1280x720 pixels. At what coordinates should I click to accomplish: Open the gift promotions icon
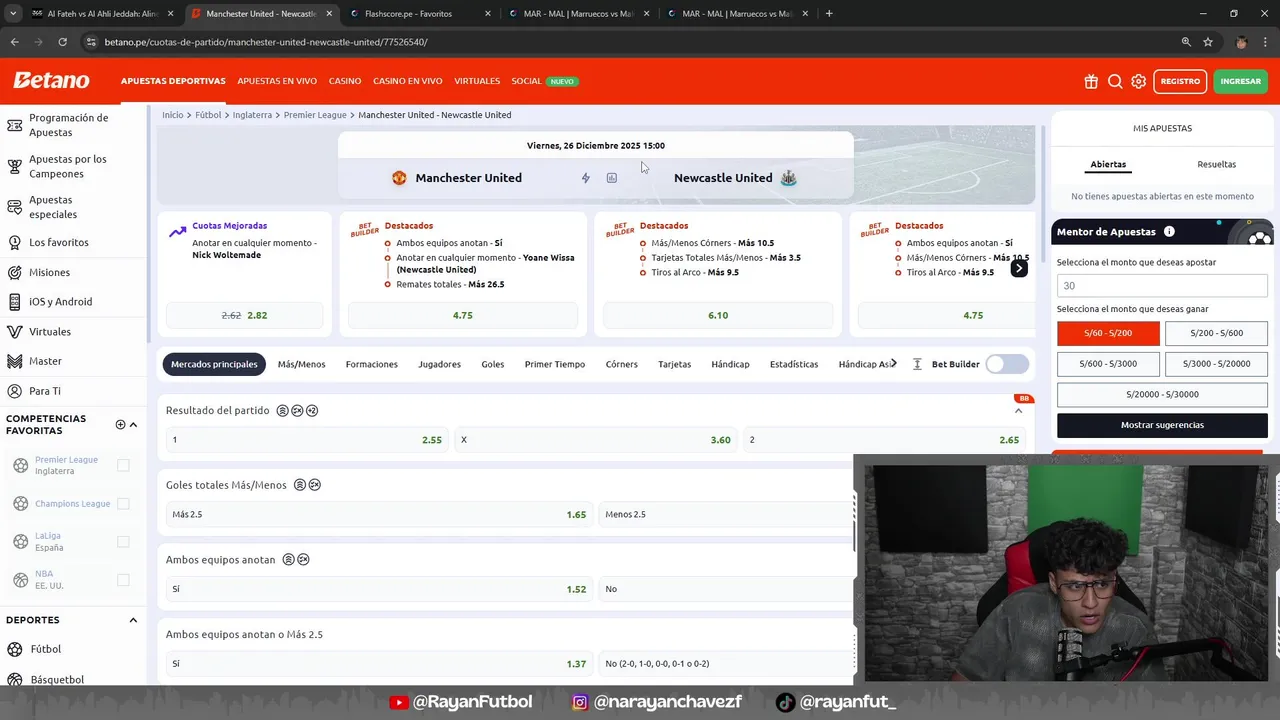1091,81
